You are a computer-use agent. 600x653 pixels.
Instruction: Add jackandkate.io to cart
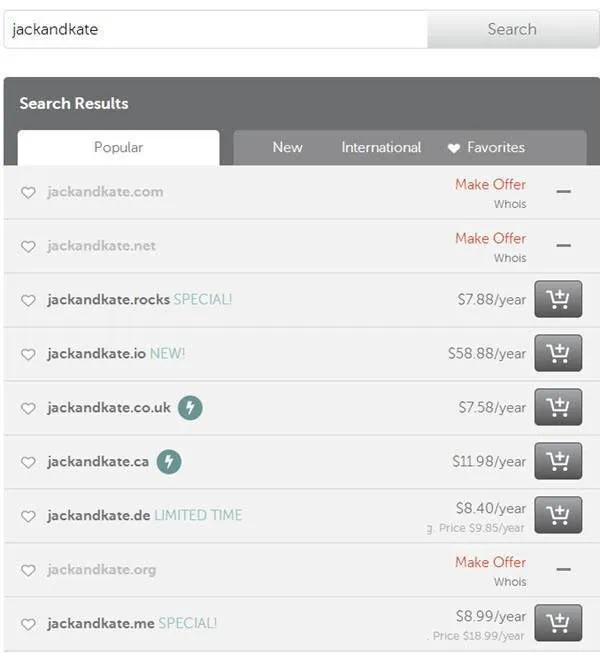(558, 354)
